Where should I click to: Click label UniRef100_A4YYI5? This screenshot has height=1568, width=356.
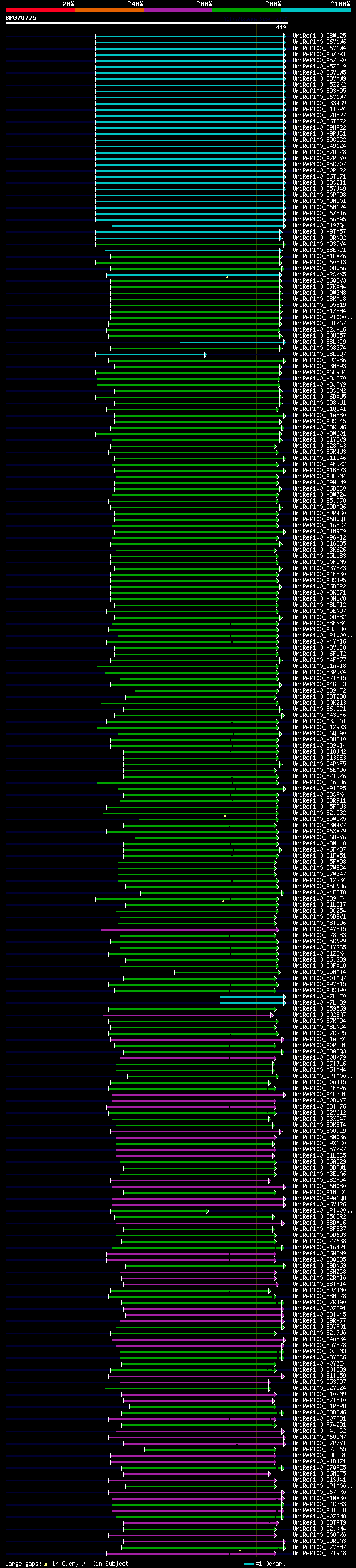pos(319,929)
